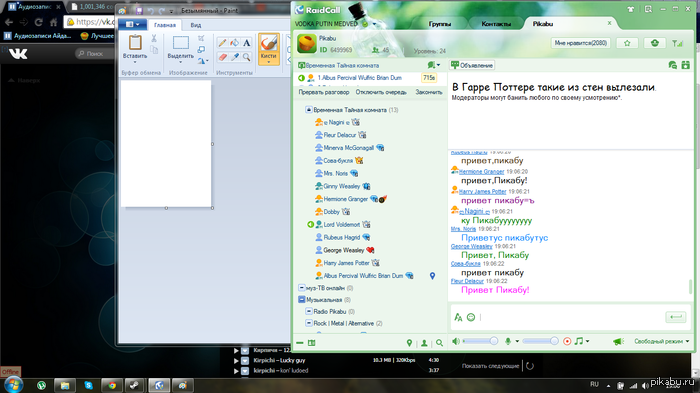Click the browser back arrow

click(9, 22)
